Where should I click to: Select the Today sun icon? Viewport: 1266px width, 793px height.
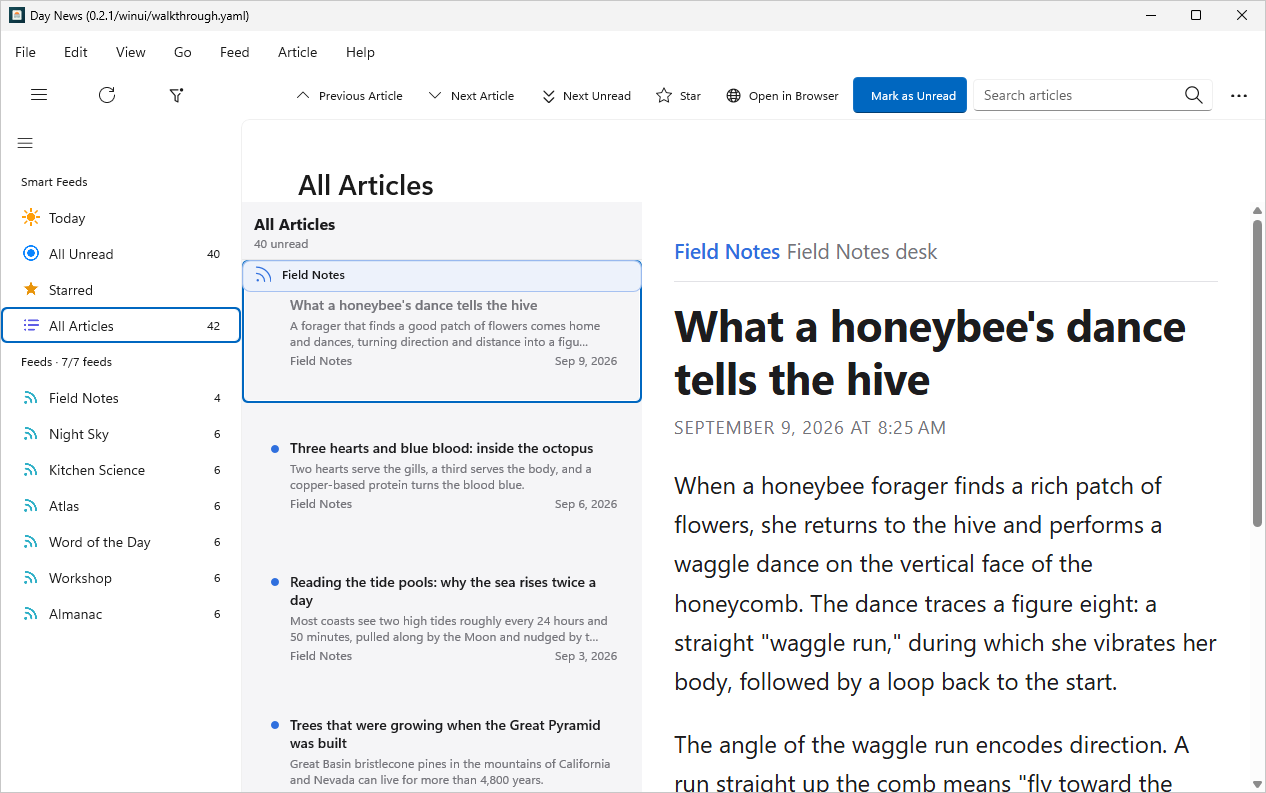coord(31,217)
